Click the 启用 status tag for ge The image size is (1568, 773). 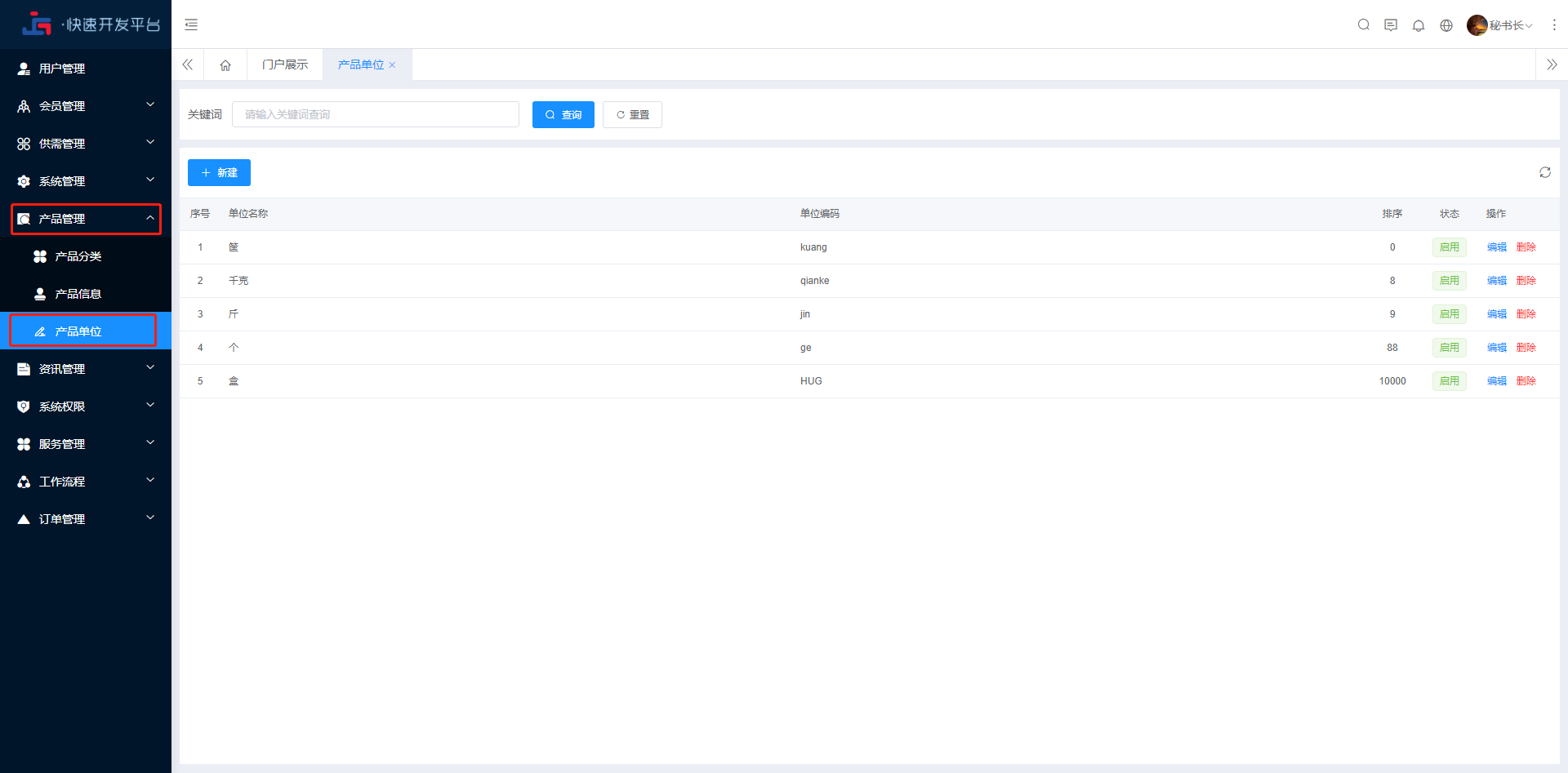pos(1450,348)
